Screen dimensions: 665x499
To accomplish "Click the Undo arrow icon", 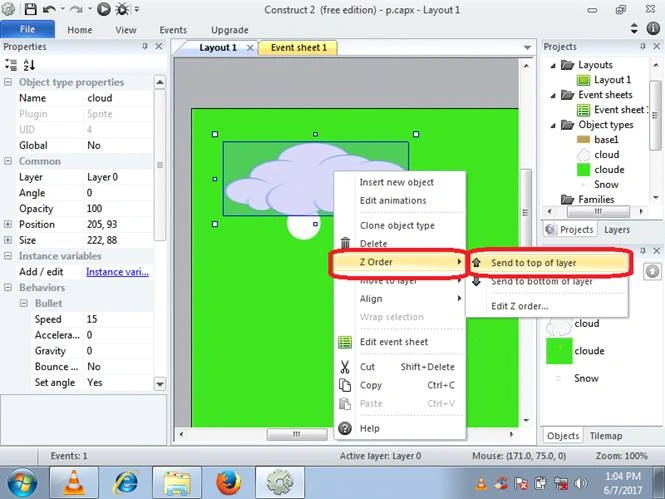I will click(49, 9).
